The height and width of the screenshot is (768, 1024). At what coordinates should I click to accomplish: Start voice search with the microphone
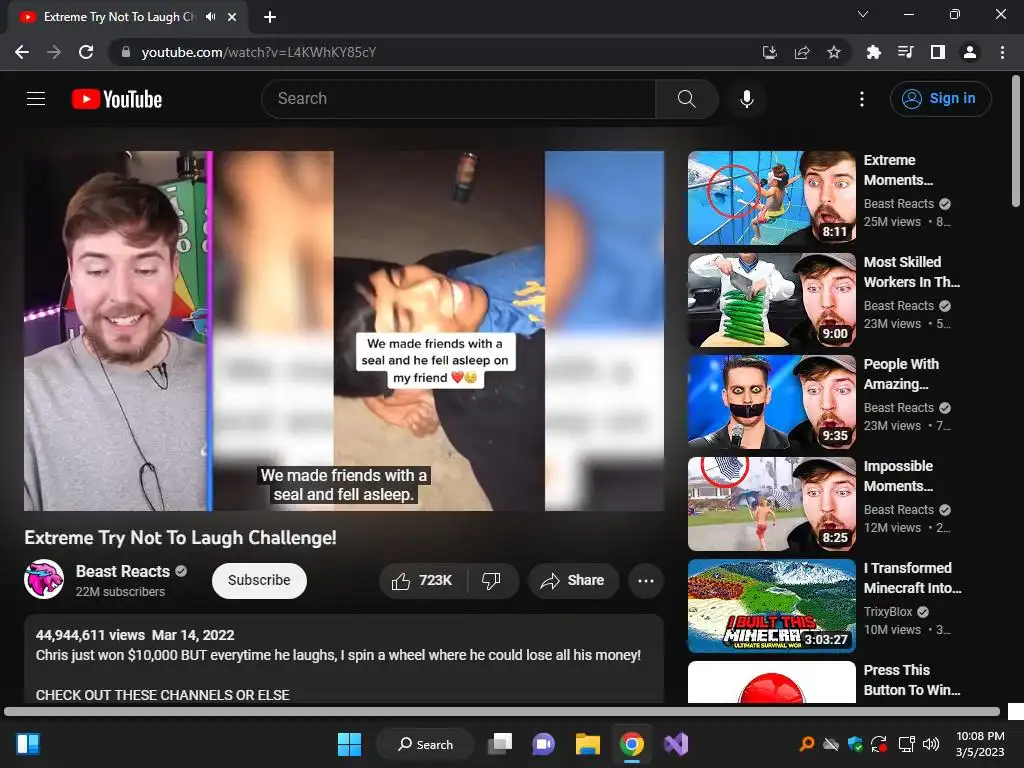(746, 99)
